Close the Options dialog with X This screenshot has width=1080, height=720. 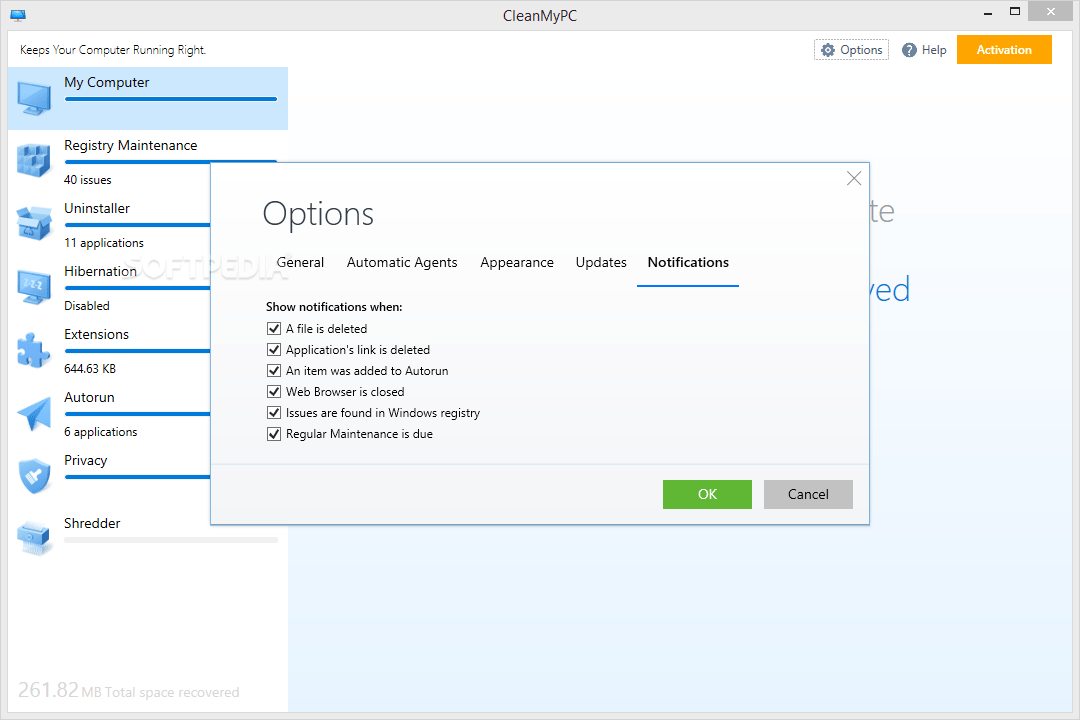[x=854, y=178]
